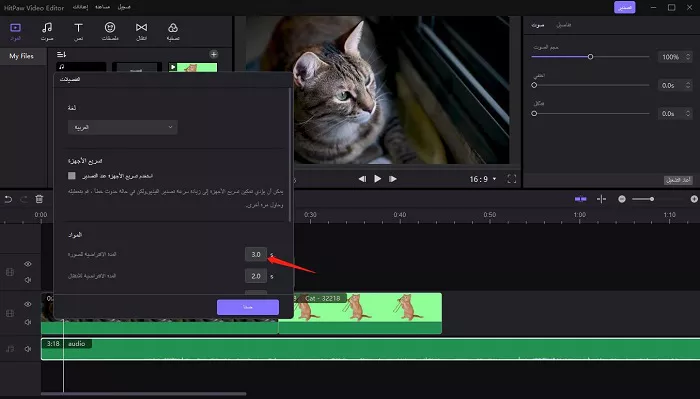The width and height of the screenshot is (700, 399).
Task: Open the language dropdown in preferences
Action: pyautogui.click(x=123, y=127)
